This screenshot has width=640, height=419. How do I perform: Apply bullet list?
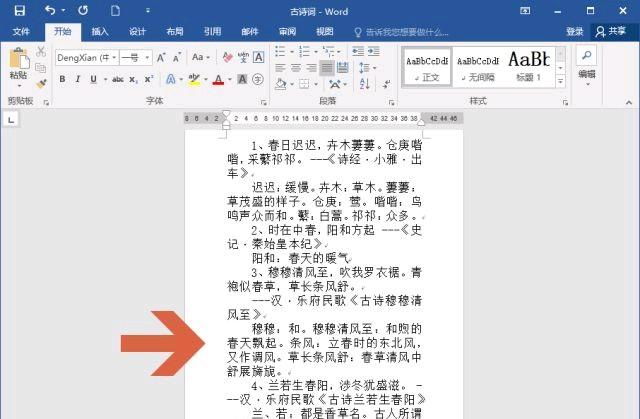coord(280,51)
